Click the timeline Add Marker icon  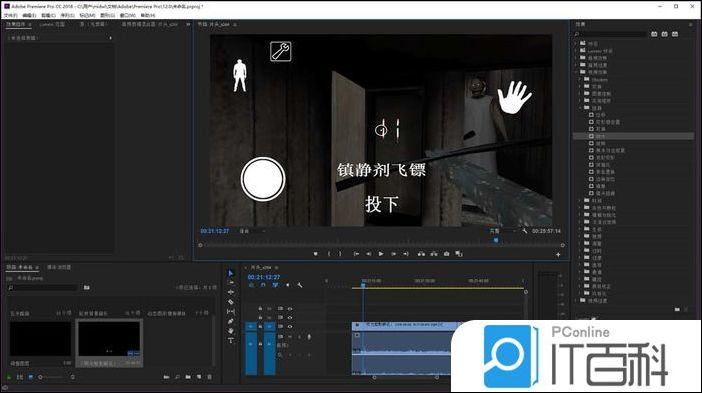tap(287, 285)
